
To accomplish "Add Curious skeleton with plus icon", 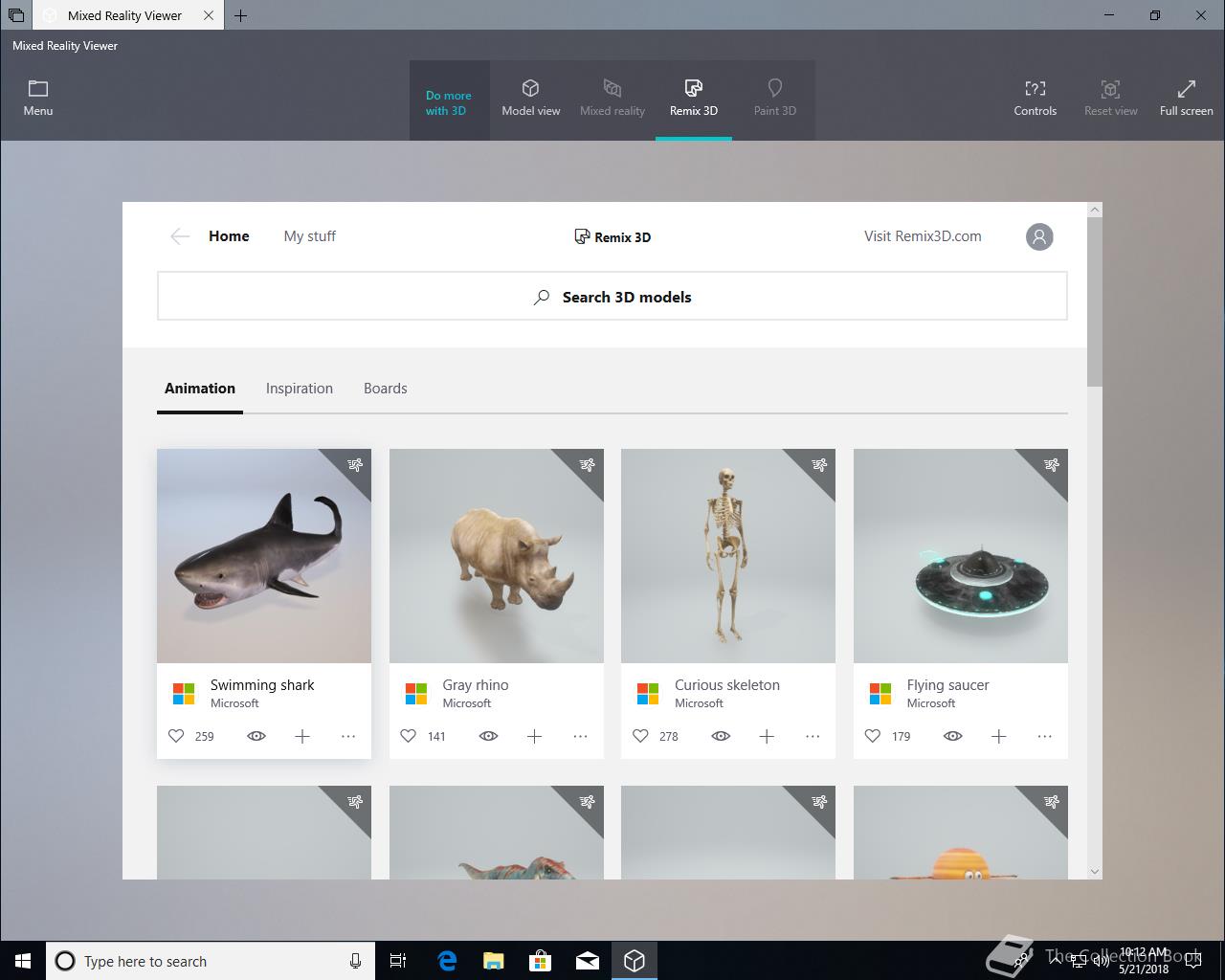I will 767,736.
